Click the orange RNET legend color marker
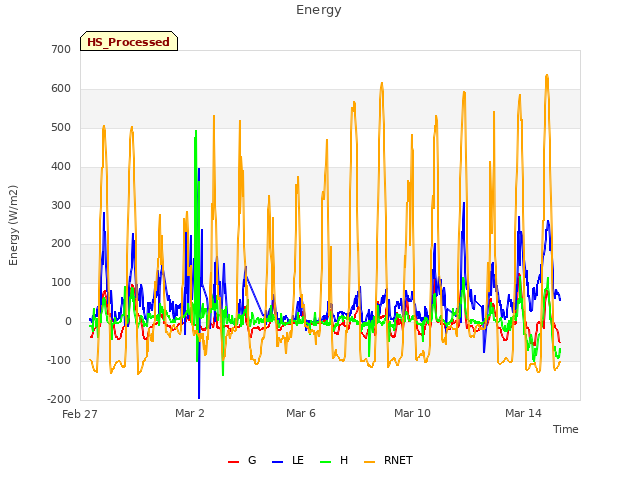 point(369,462)
